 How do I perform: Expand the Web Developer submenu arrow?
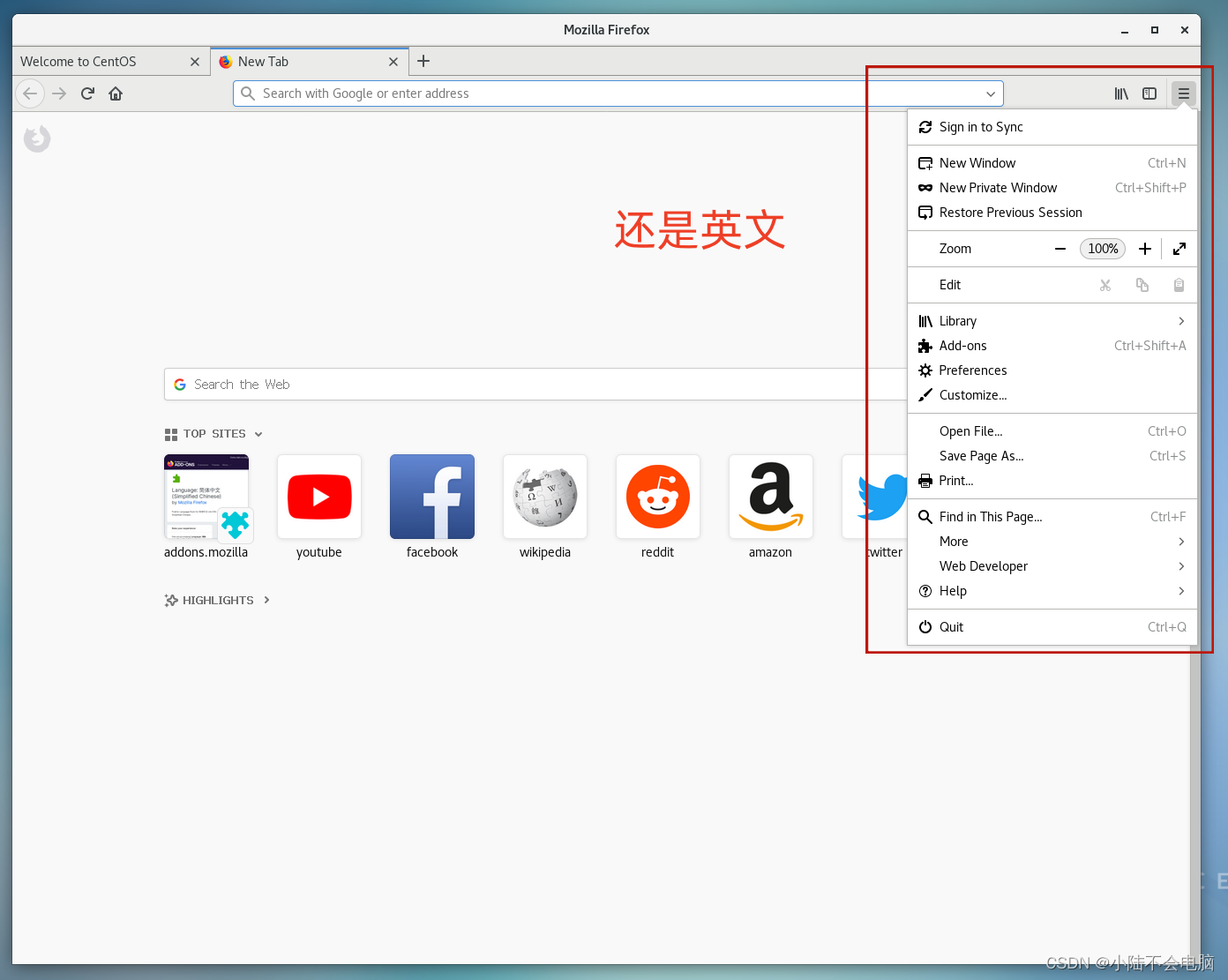tap(1182, 565)
